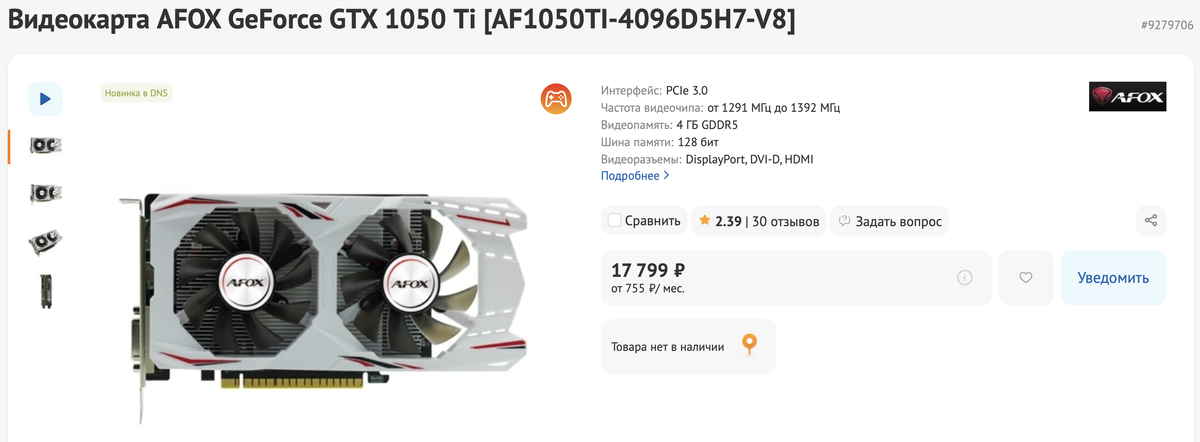This screenshot has height=442, width=1200.
Task: Click the orange gaming controller badge
Action: [556, 98]
